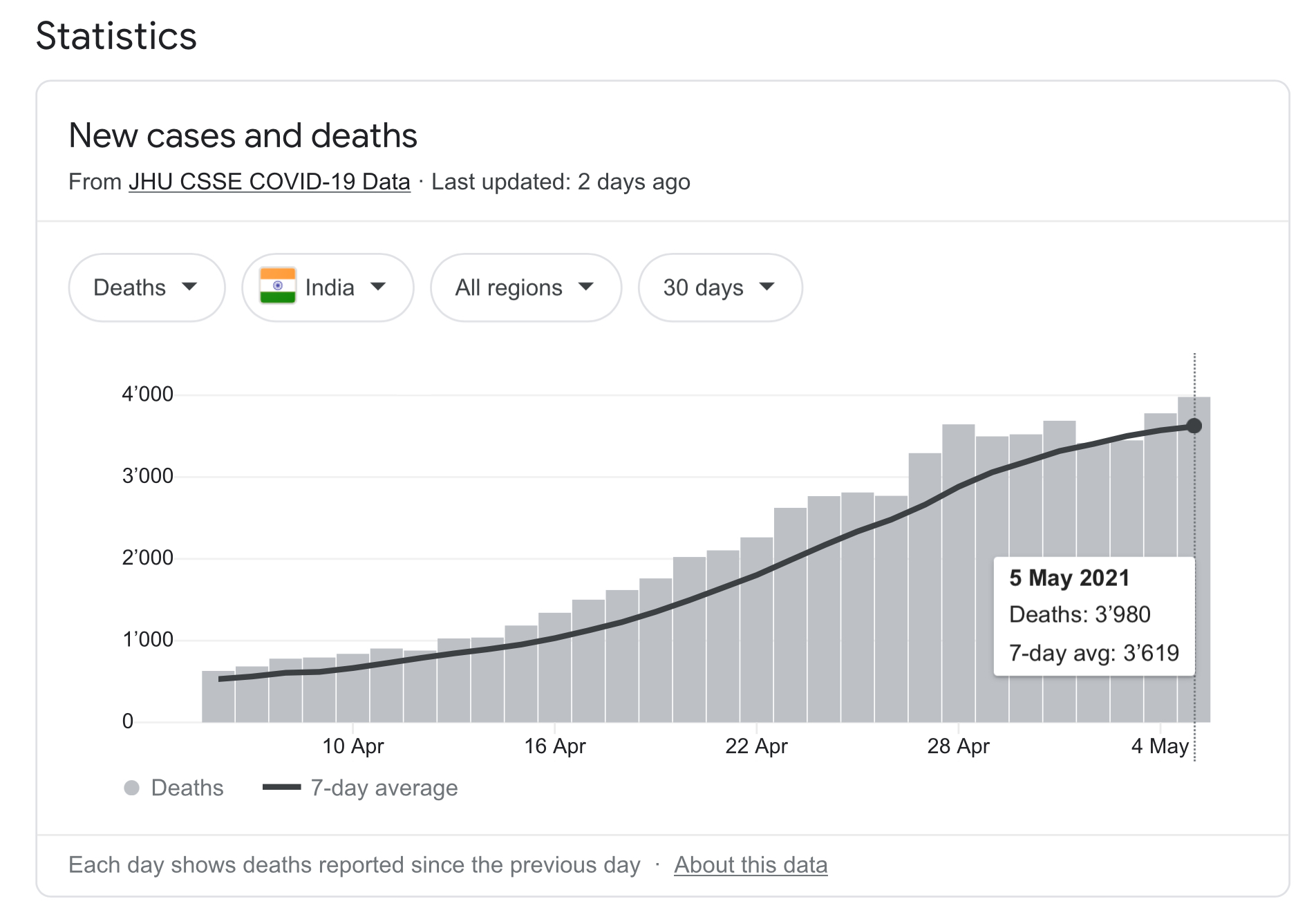Open the India country dropdown
The image size is (1316, 919).
[328, 287]
